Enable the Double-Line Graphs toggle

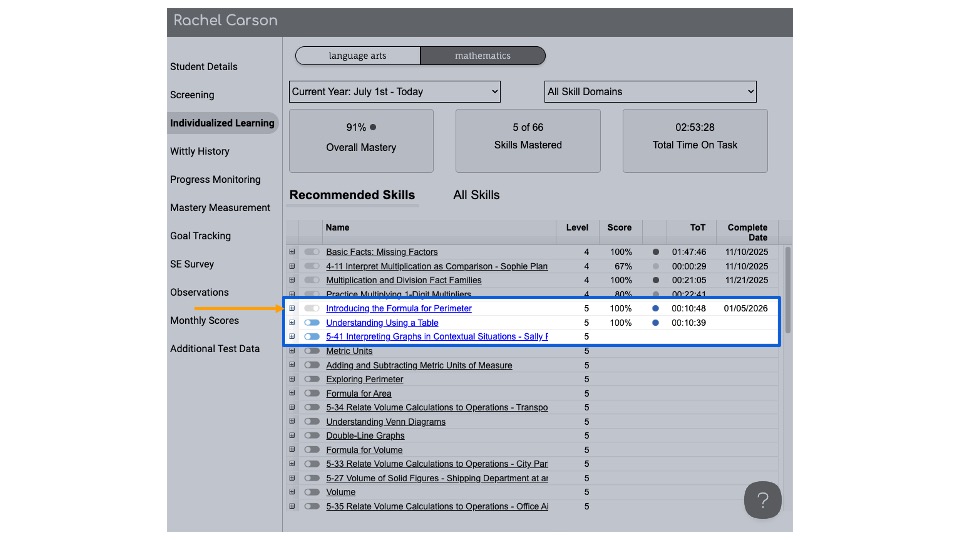[x=312, y=435]
